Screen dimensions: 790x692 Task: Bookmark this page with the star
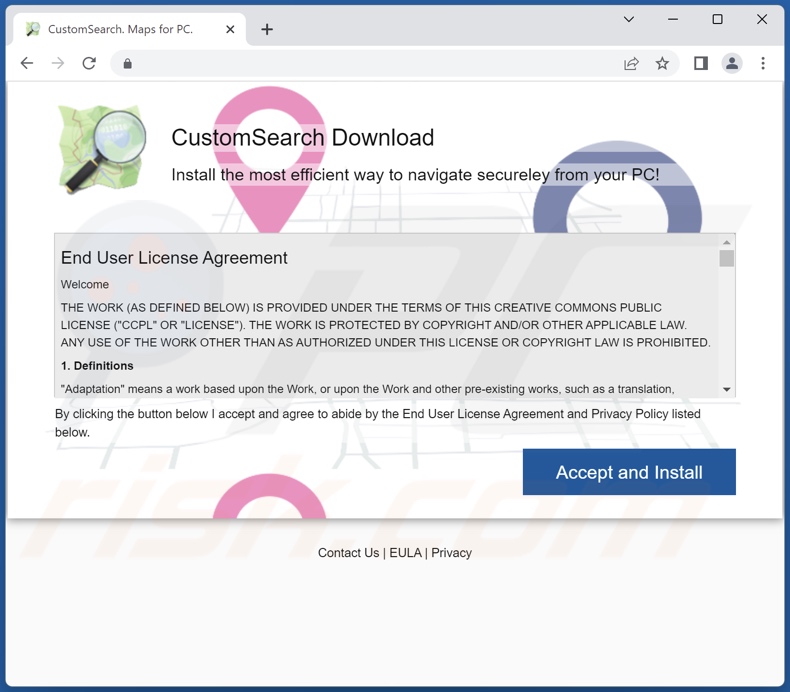(662, 63)
